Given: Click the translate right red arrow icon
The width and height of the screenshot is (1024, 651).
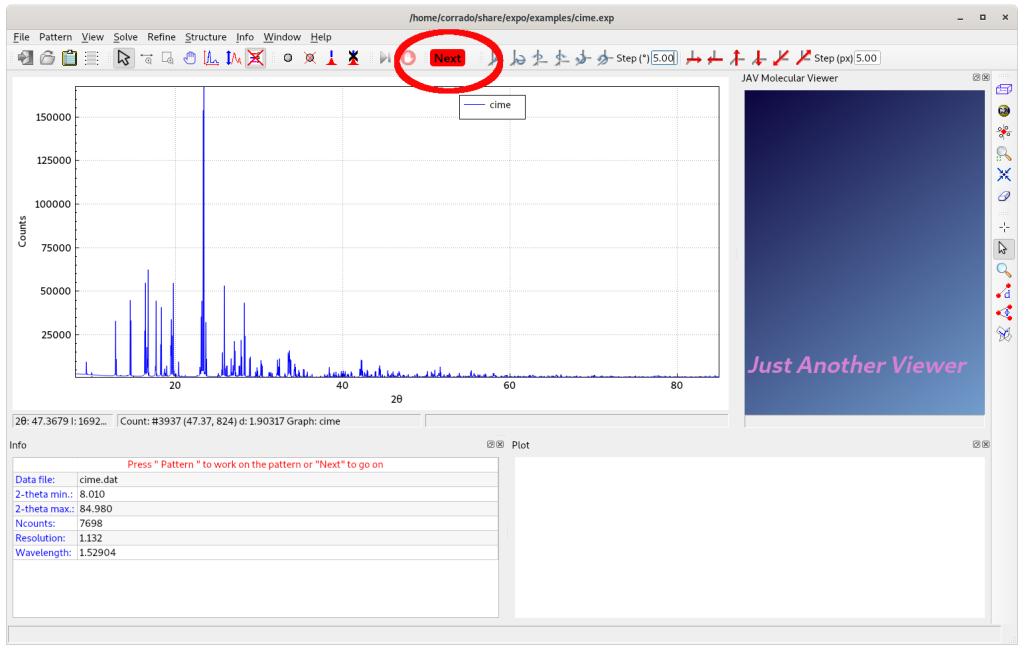Looking at the screenshot, I should (x=694, y=58).
